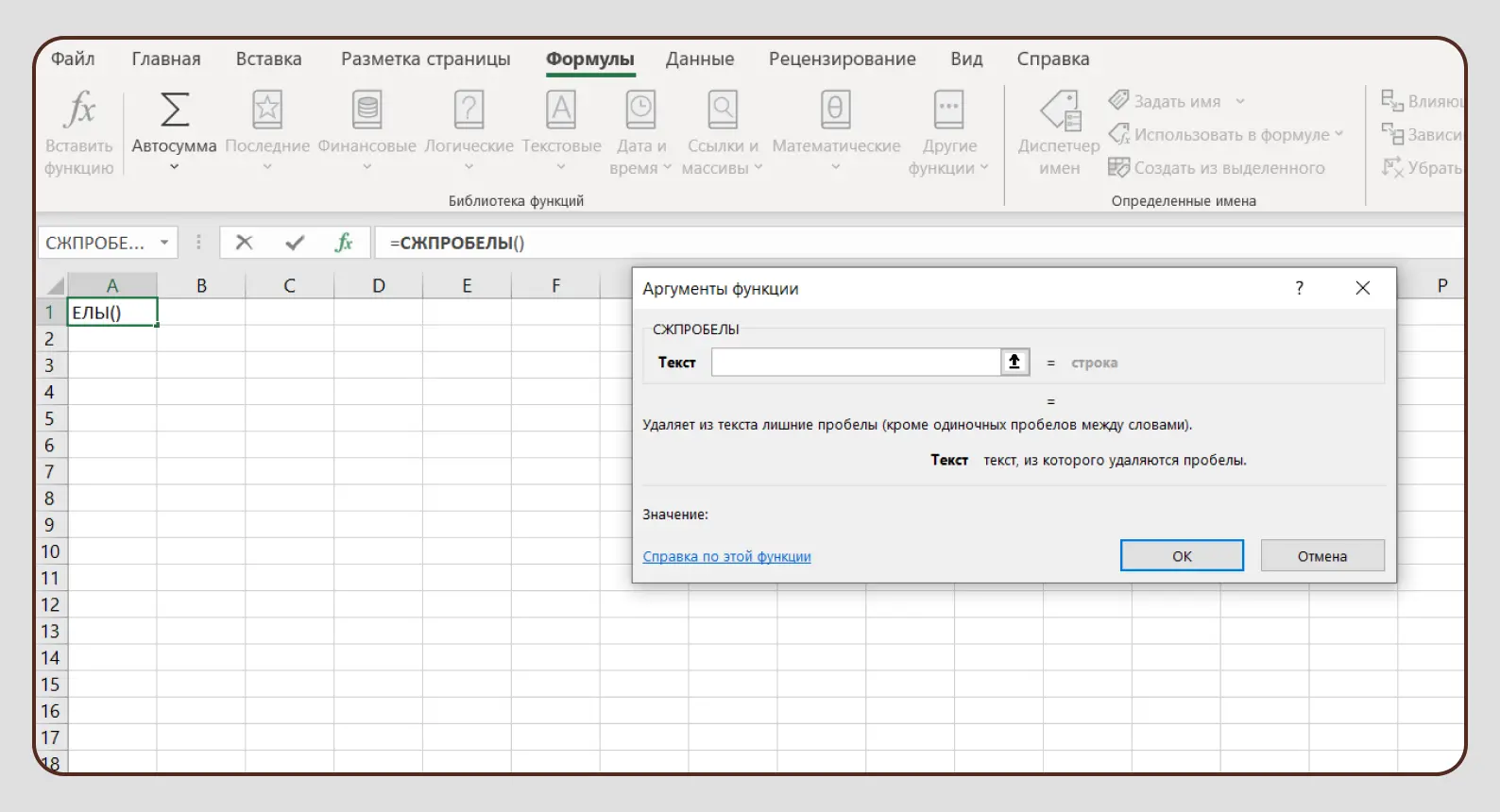Select column header F

pos(556,285)
